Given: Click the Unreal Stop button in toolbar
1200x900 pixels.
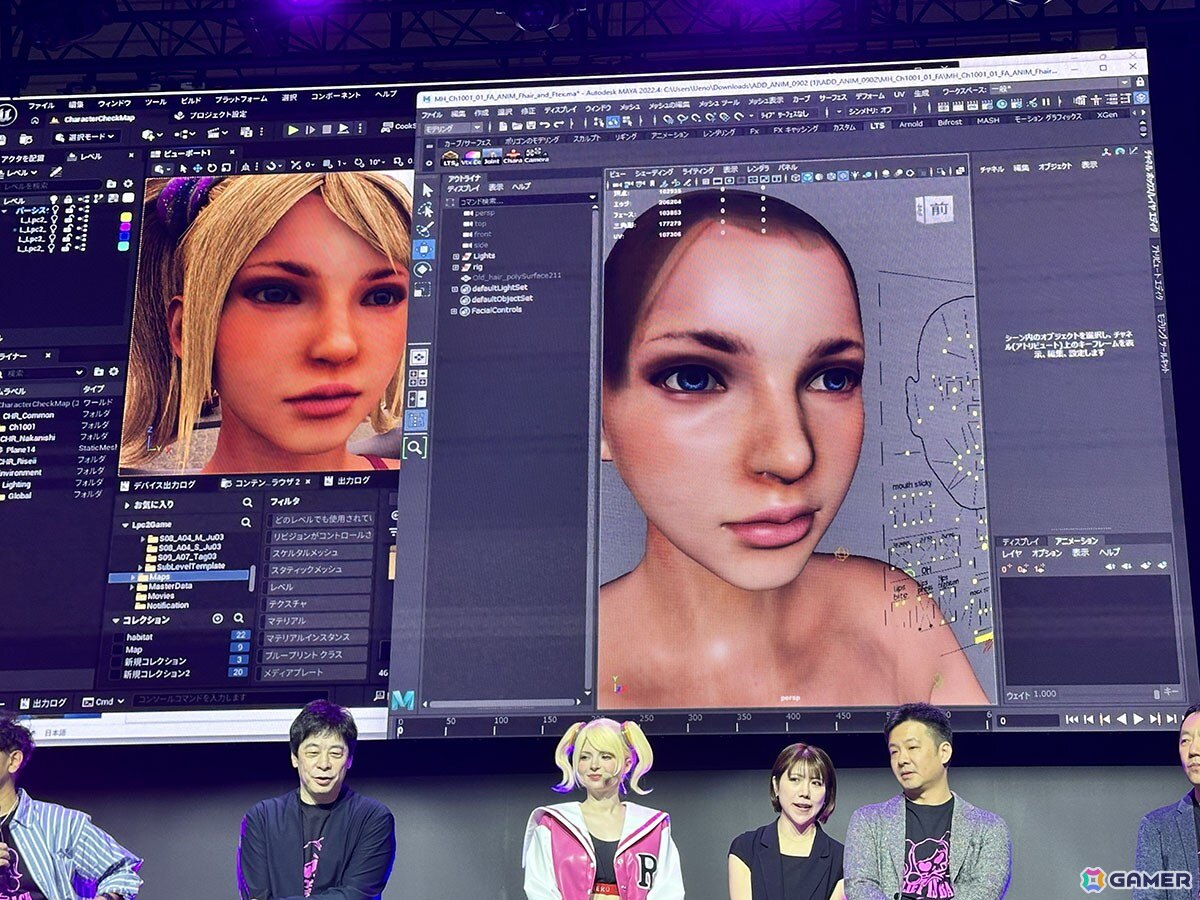Looking at the screenshot, I should [327, 129].
